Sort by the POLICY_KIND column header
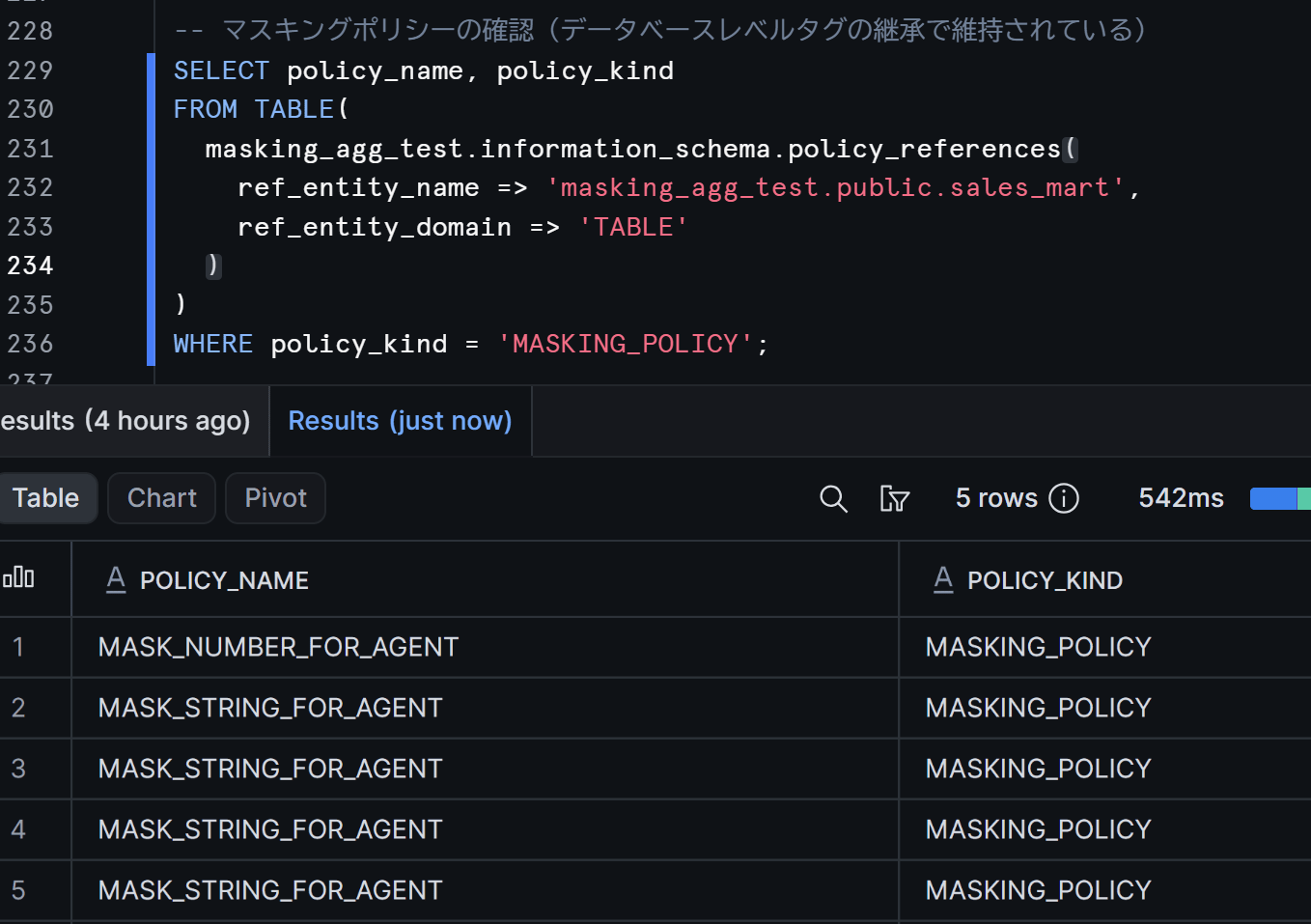The height and width of the screenshot is (924, 1311). pos(1045,580)
